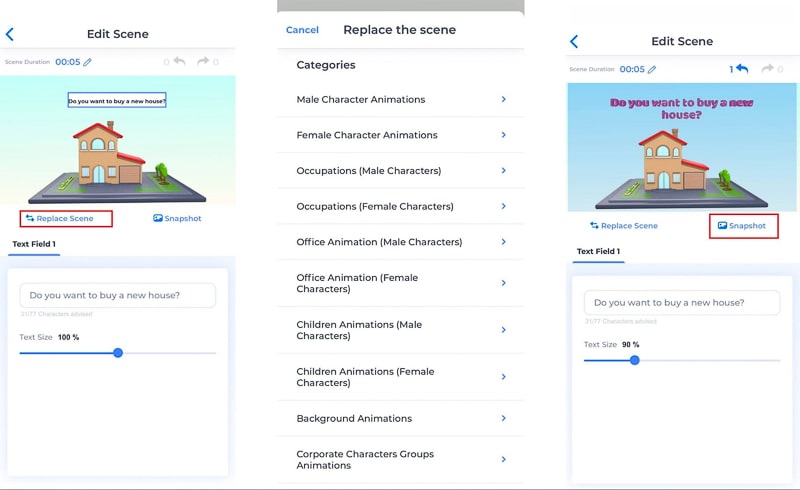Open the Female Character Animations chevron

click(503, 135)
